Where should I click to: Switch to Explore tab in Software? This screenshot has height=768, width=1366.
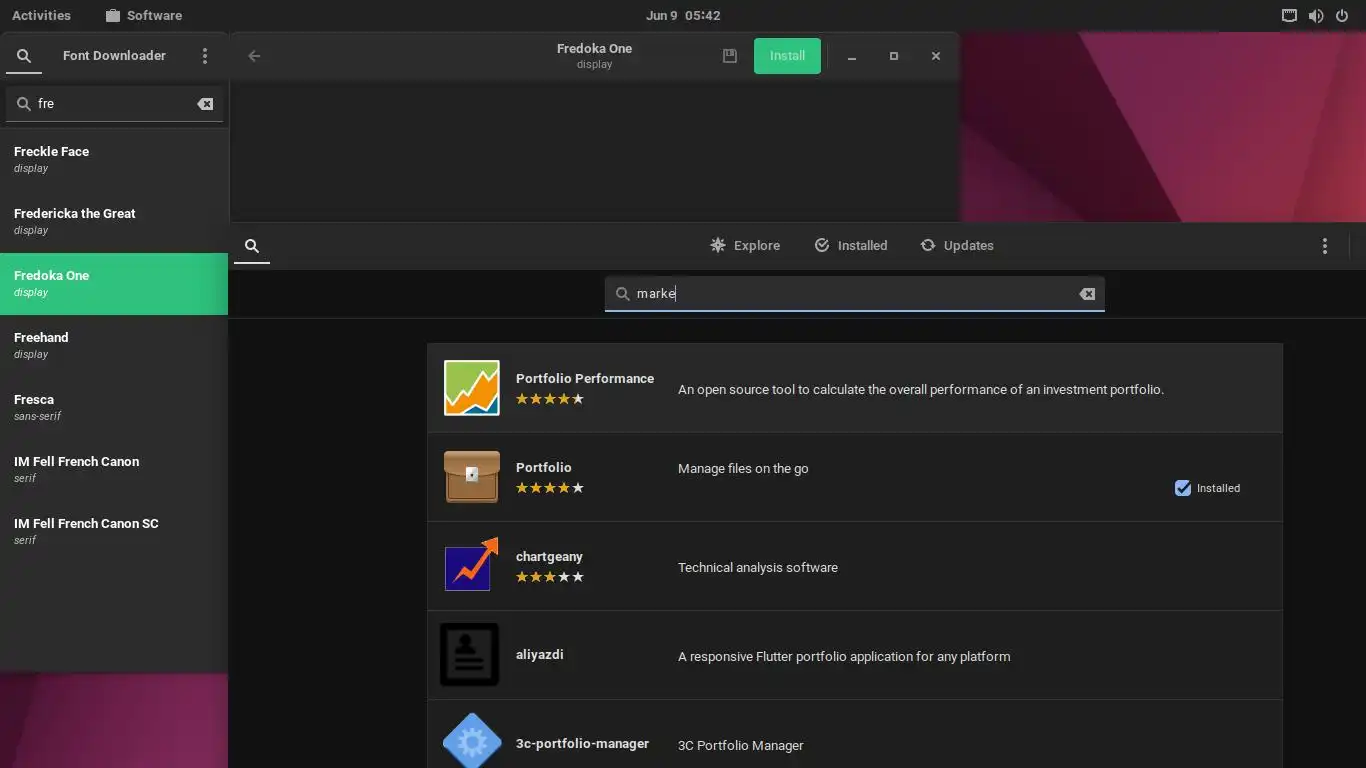[x=745, y=246]
